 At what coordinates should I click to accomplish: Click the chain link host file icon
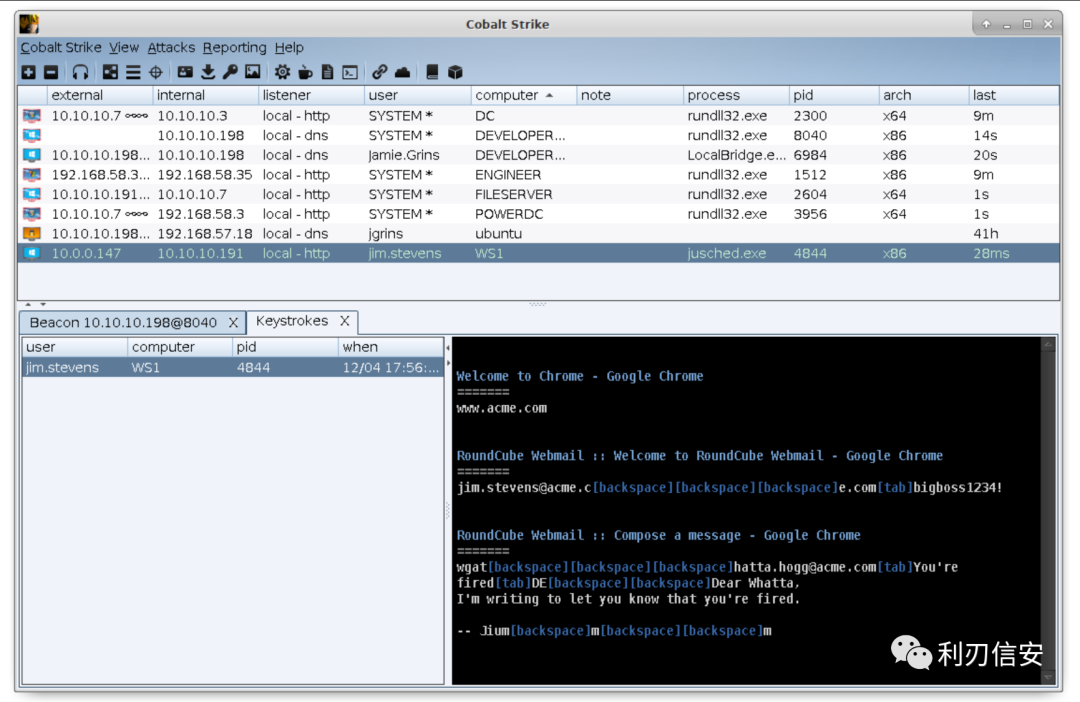coord(380,72)
